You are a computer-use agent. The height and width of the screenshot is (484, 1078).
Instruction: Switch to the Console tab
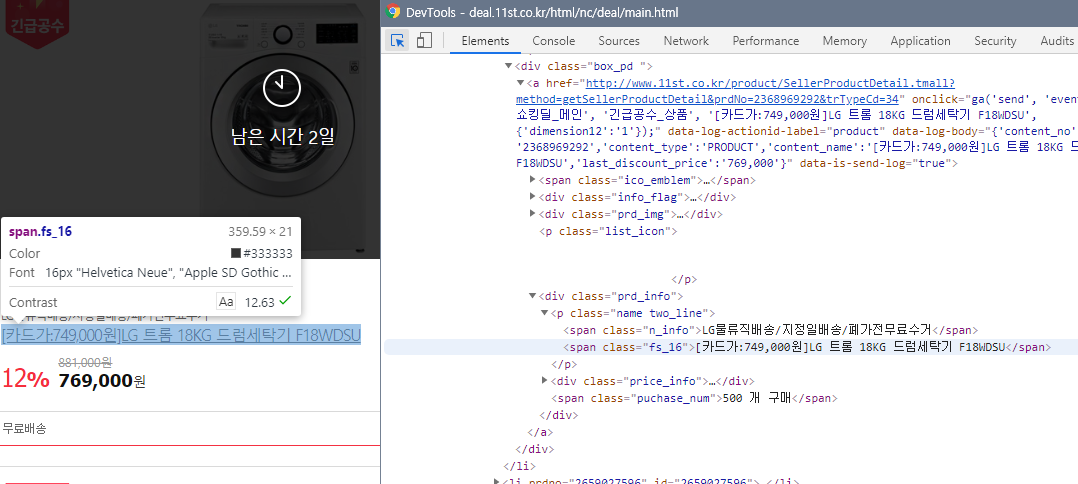553,41
